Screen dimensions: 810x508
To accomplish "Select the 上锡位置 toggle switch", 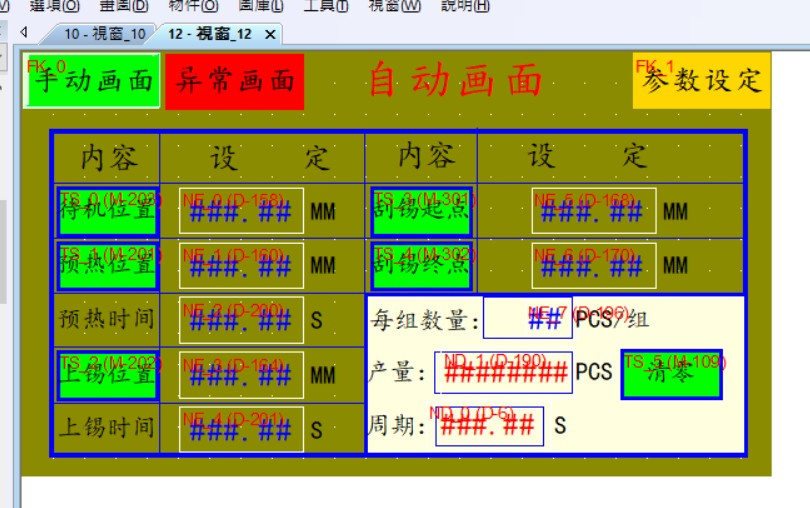I will click(107, 375).
